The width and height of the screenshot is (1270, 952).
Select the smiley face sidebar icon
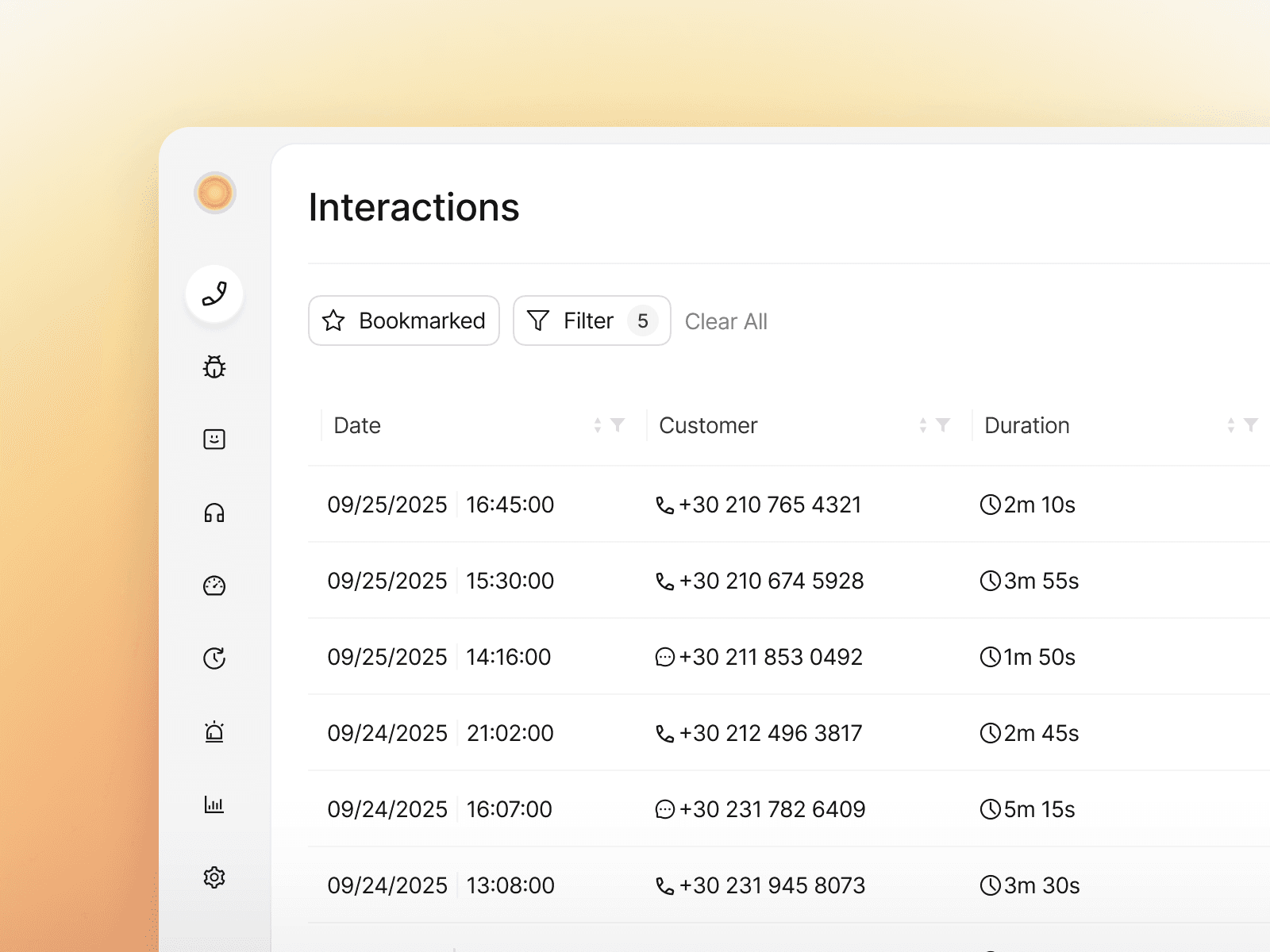214,440
